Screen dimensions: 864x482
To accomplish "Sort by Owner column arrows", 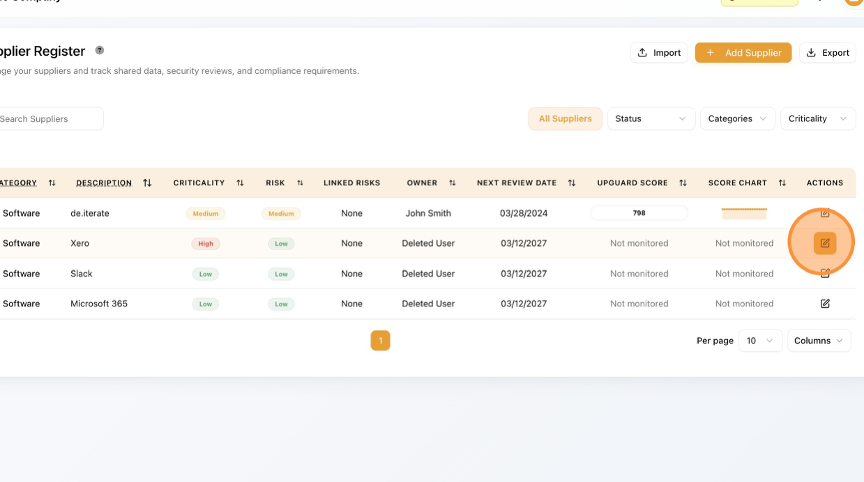I will point(452,183).
